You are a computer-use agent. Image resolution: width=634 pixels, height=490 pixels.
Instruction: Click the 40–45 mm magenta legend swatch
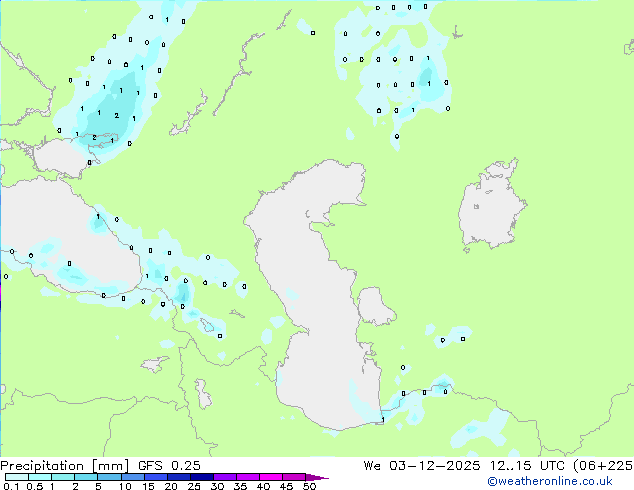click(271, 477)
